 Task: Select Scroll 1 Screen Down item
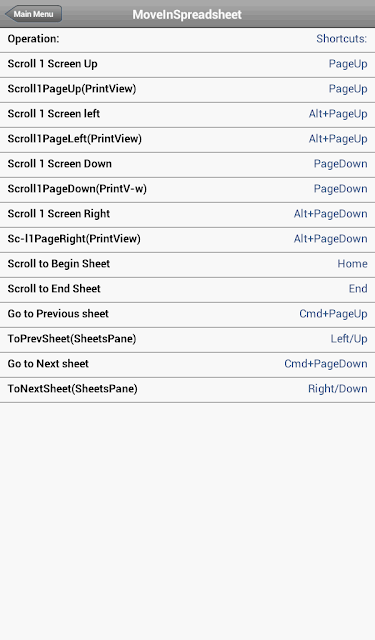coord(187,165)
